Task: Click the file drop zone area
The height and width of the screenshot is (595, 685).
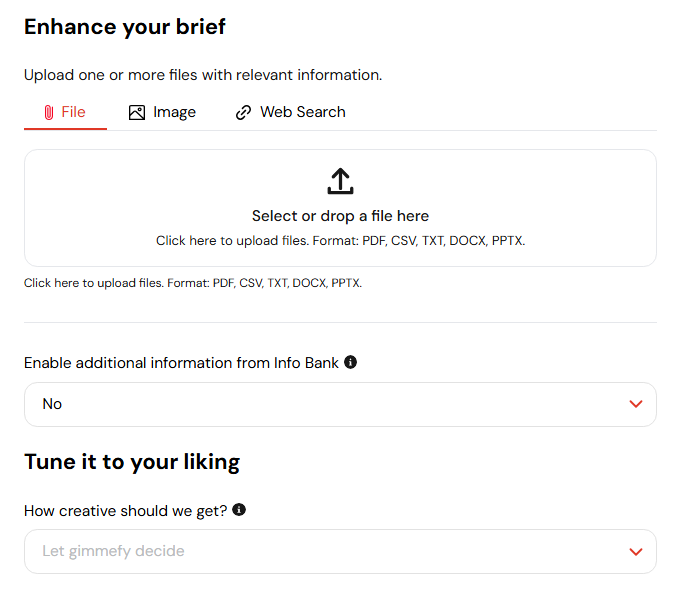Action: click(340, 208)
